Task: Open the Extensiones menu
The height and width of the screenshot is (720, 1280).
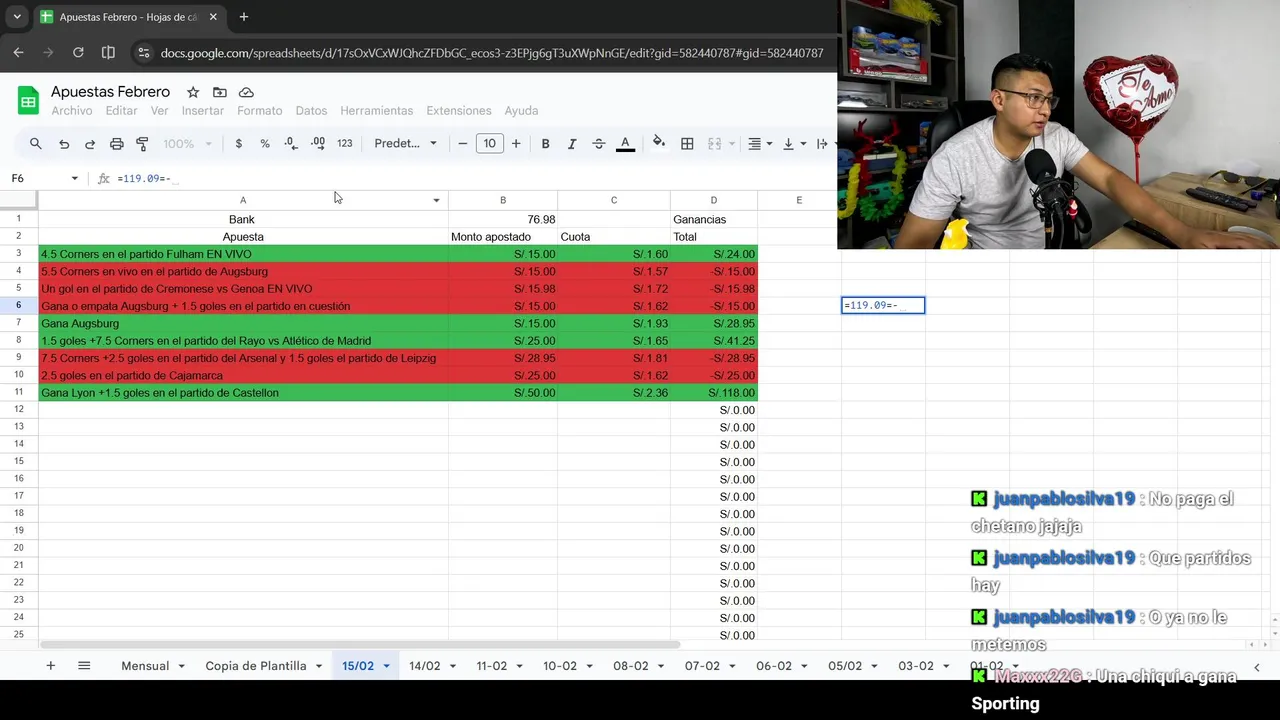Action: [459, 111]
